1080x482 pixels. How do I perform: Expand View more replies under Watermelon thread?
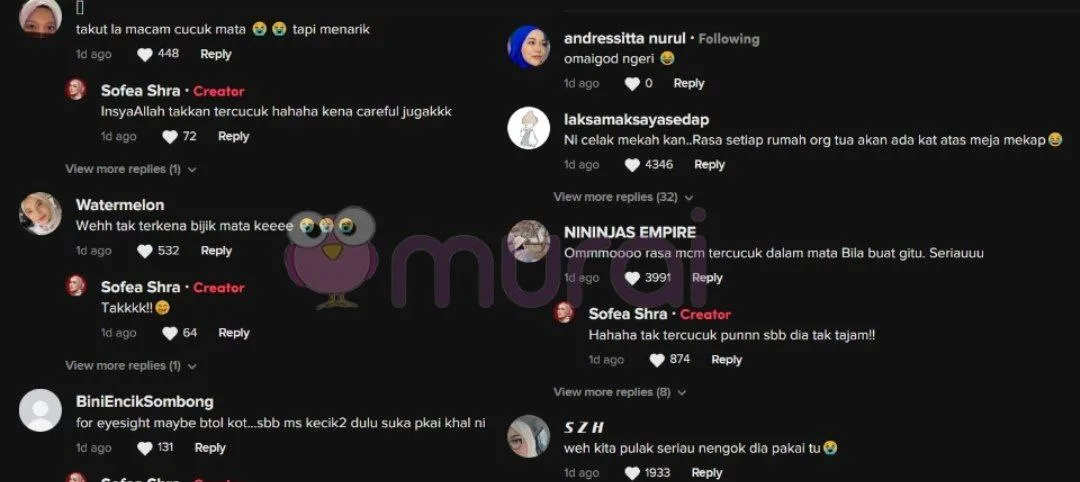(131, 366)
